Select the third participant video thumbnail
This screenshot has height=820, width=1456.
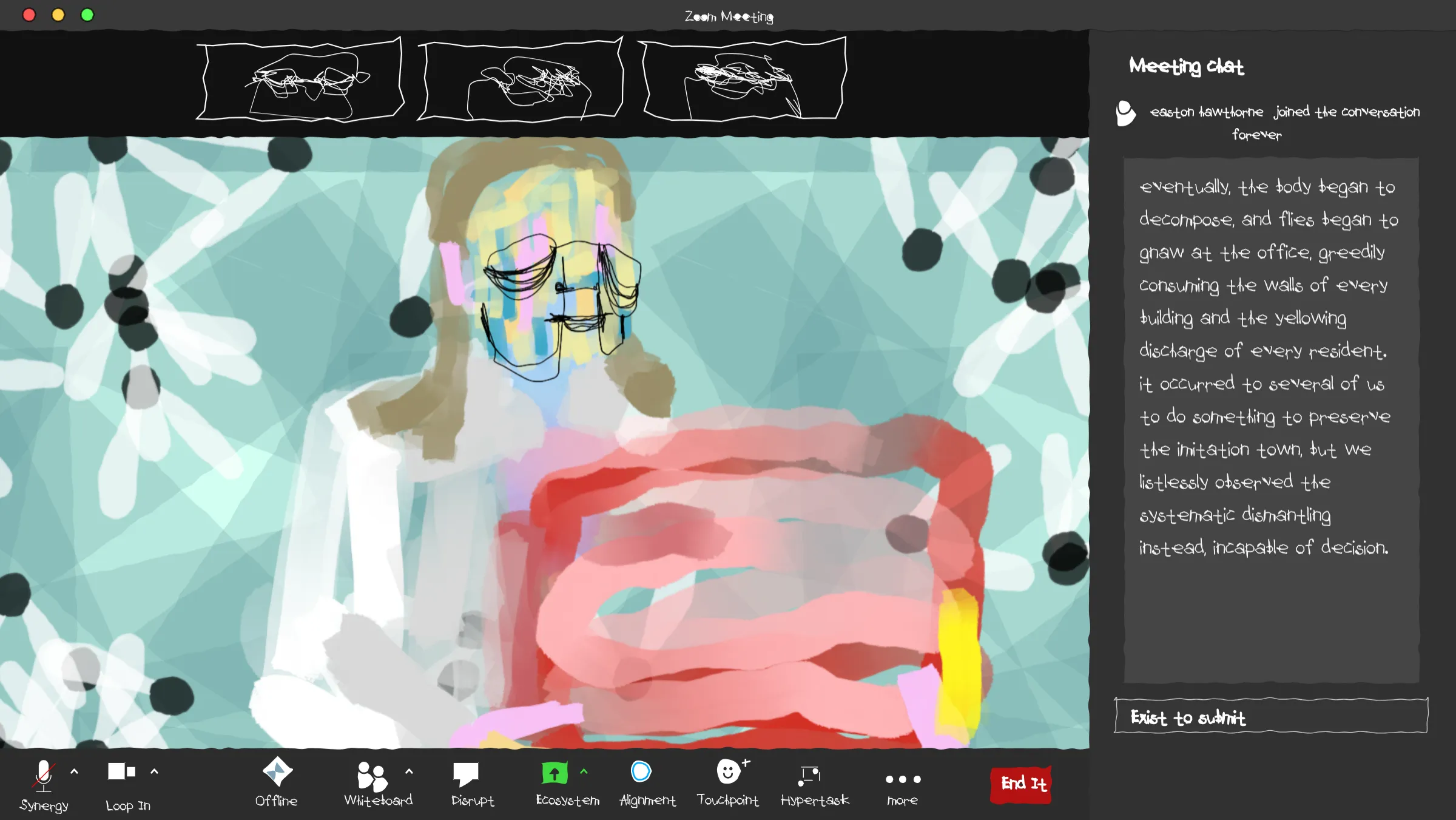pos(743,78)
